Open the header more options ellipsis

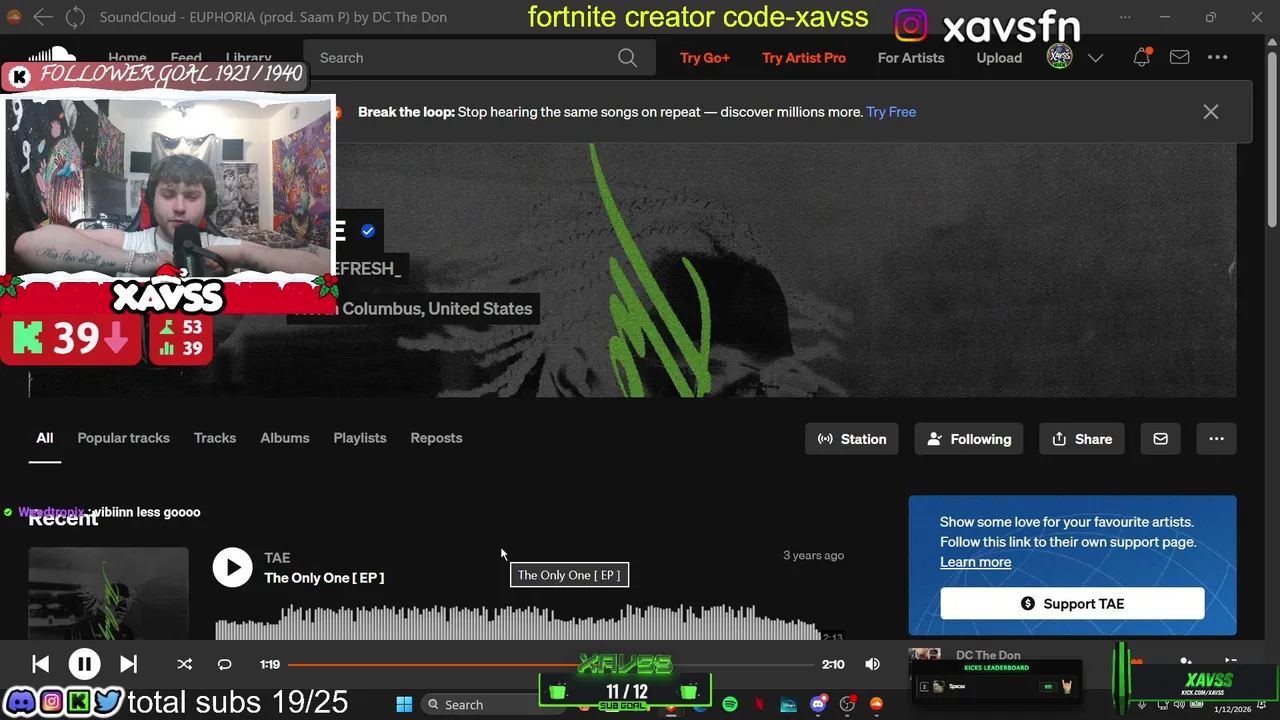[x=1217, y=58]
